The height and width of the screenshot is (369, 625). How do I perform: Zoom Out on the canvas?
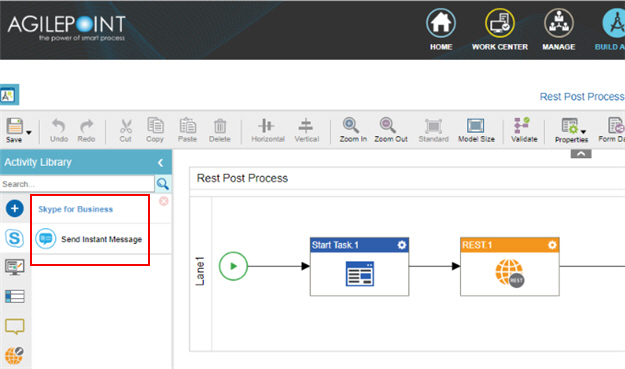[x=391, y=130]
